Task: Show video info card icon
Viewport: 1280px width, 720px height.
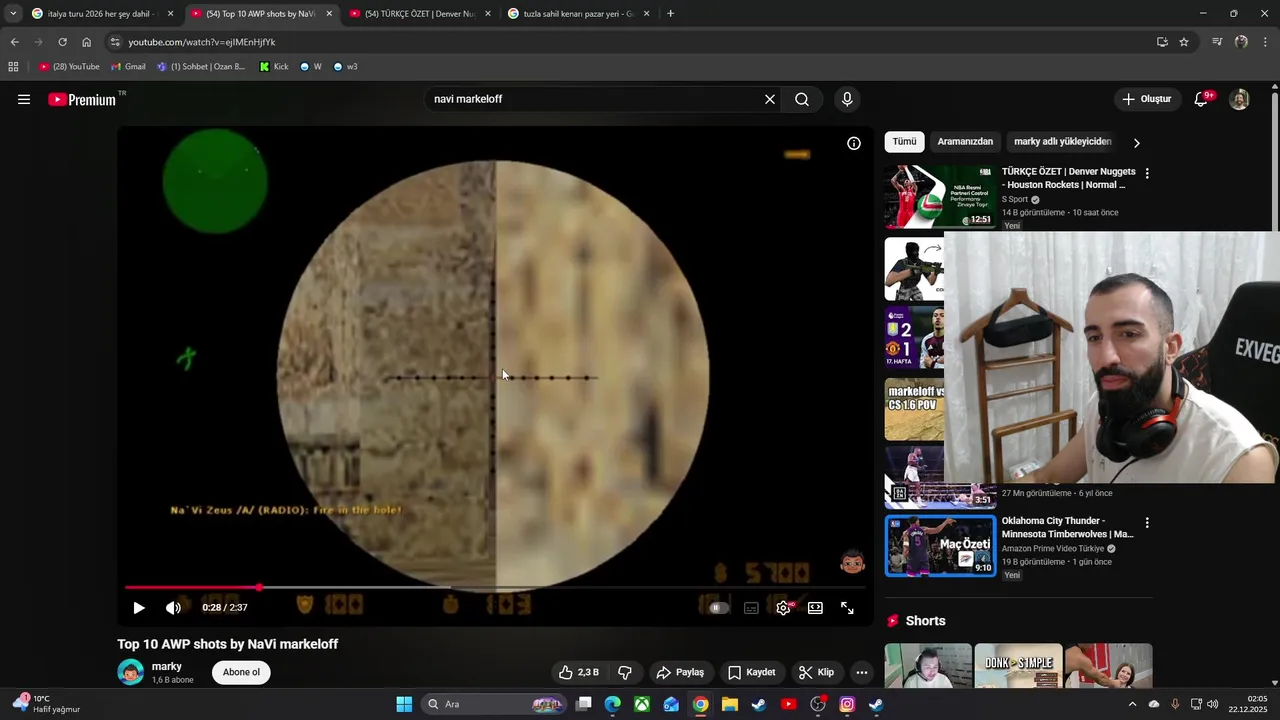Action: pos(854,143)
